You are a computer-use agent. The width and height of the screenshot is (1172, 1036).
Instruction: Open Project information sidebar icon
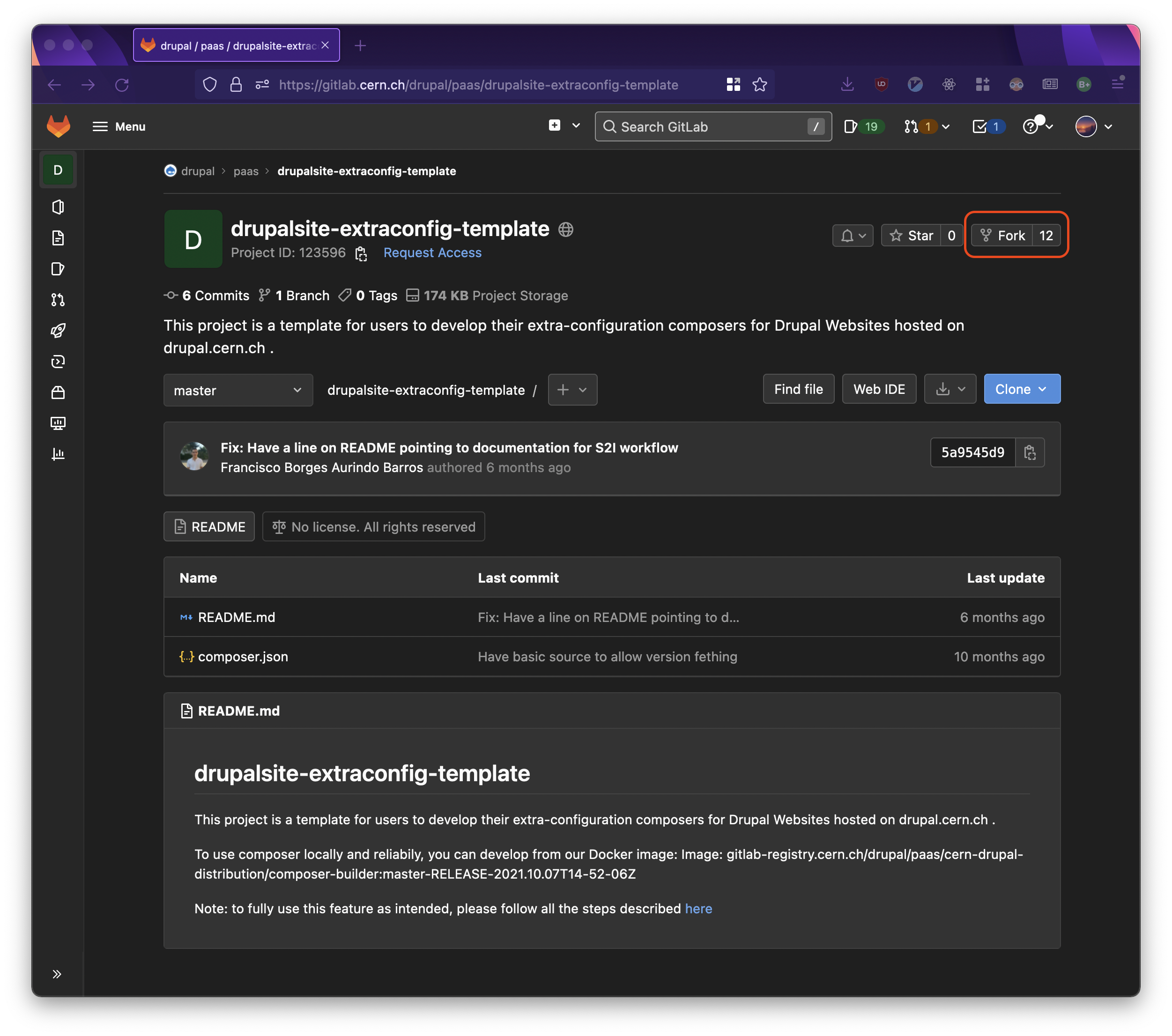tap(58, 207)
